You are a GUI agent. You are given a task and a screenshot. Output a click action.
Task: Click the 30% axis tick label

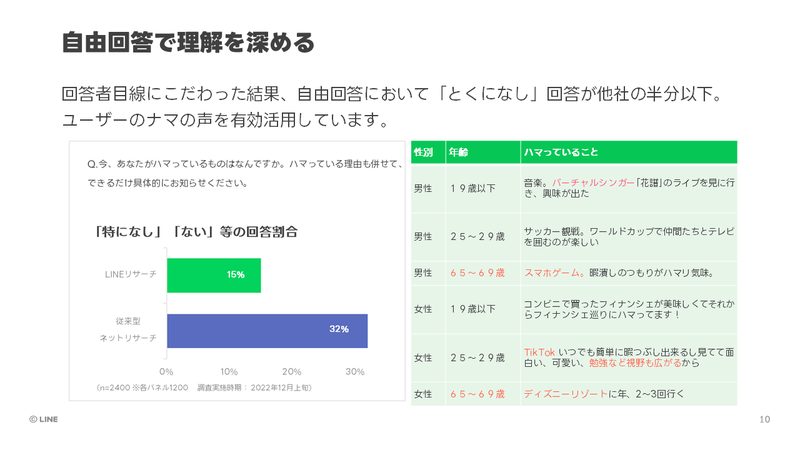(354, 372)
